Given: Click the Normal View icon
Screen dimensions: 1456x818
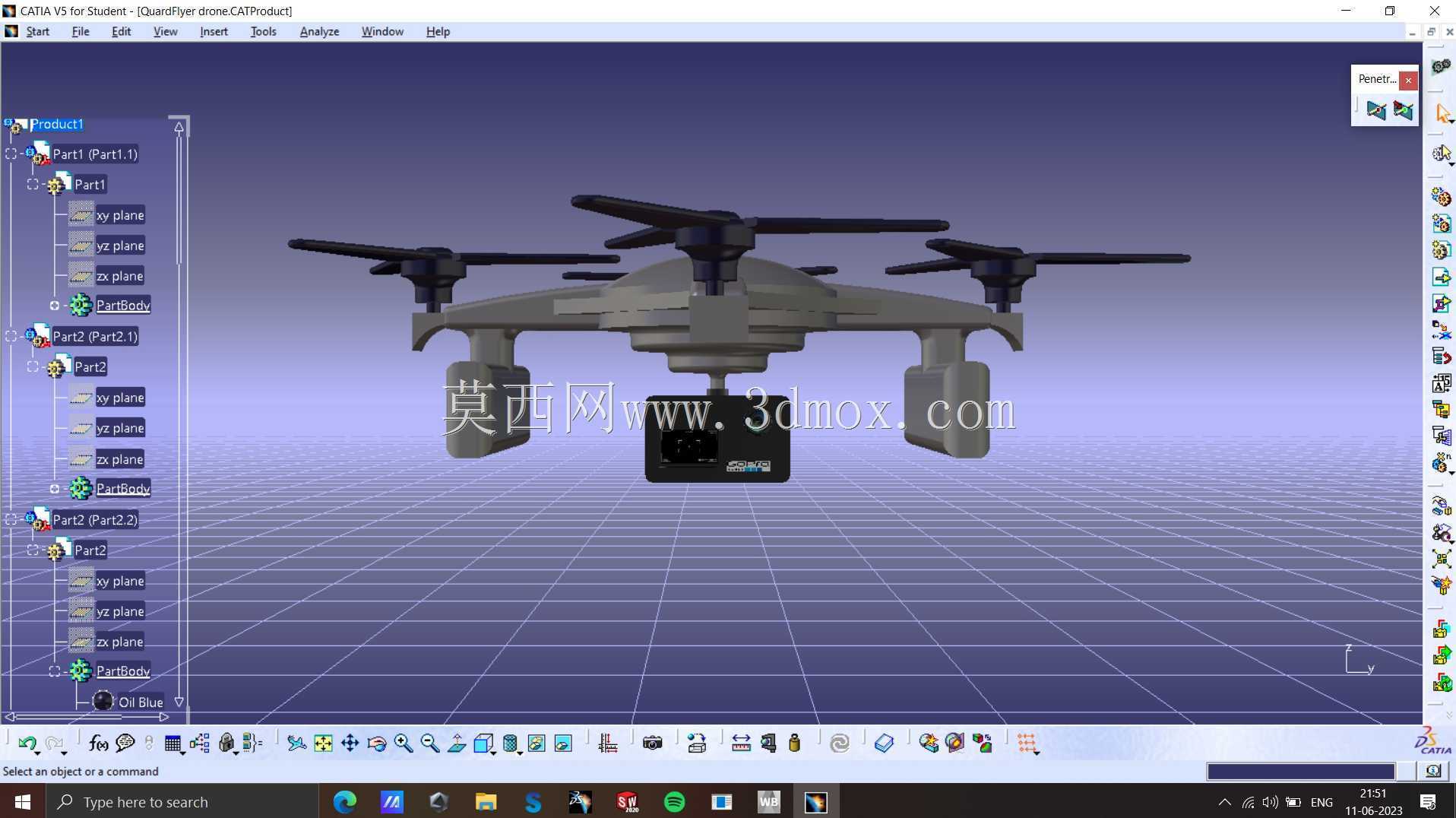Looking at the screenshot, I should [457, 743].
